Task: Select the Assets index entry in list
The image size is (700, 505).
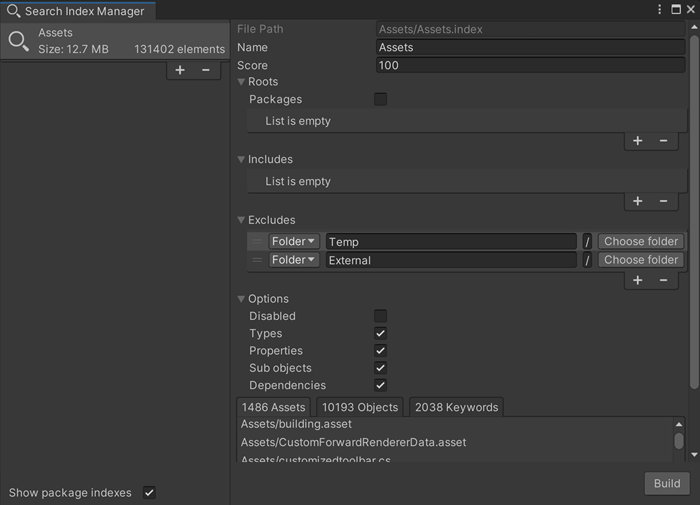Action: click(115, 41)
